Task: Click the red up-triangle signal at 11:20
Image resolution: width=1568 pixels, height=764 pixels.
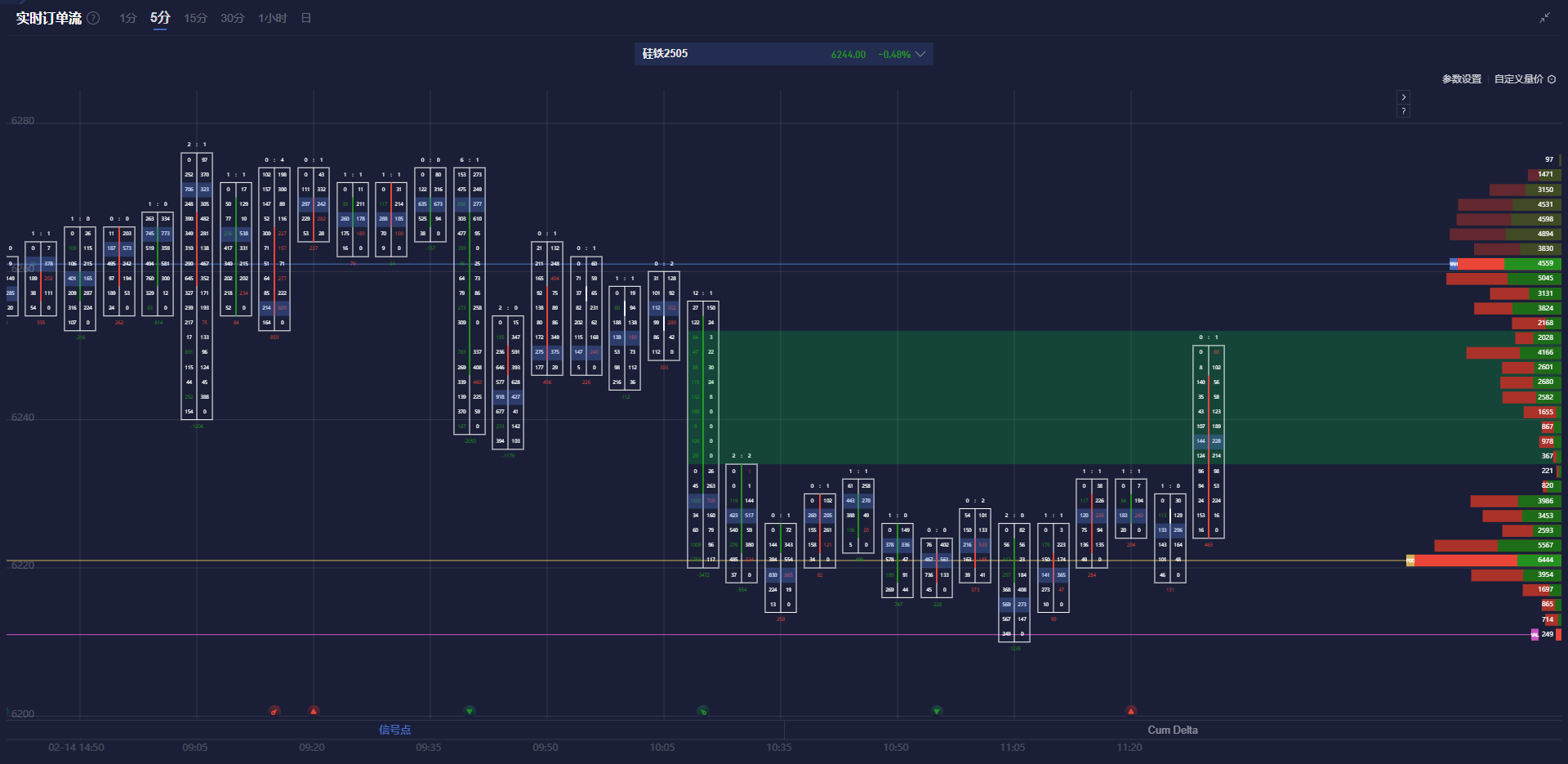Action: click(x=1131, y=711)
